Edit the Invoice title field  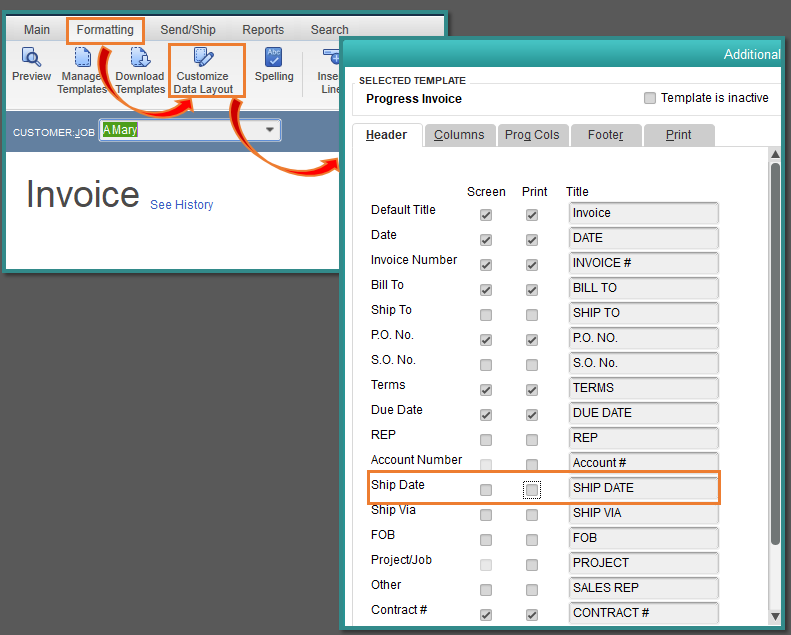(x=644, y=213)
